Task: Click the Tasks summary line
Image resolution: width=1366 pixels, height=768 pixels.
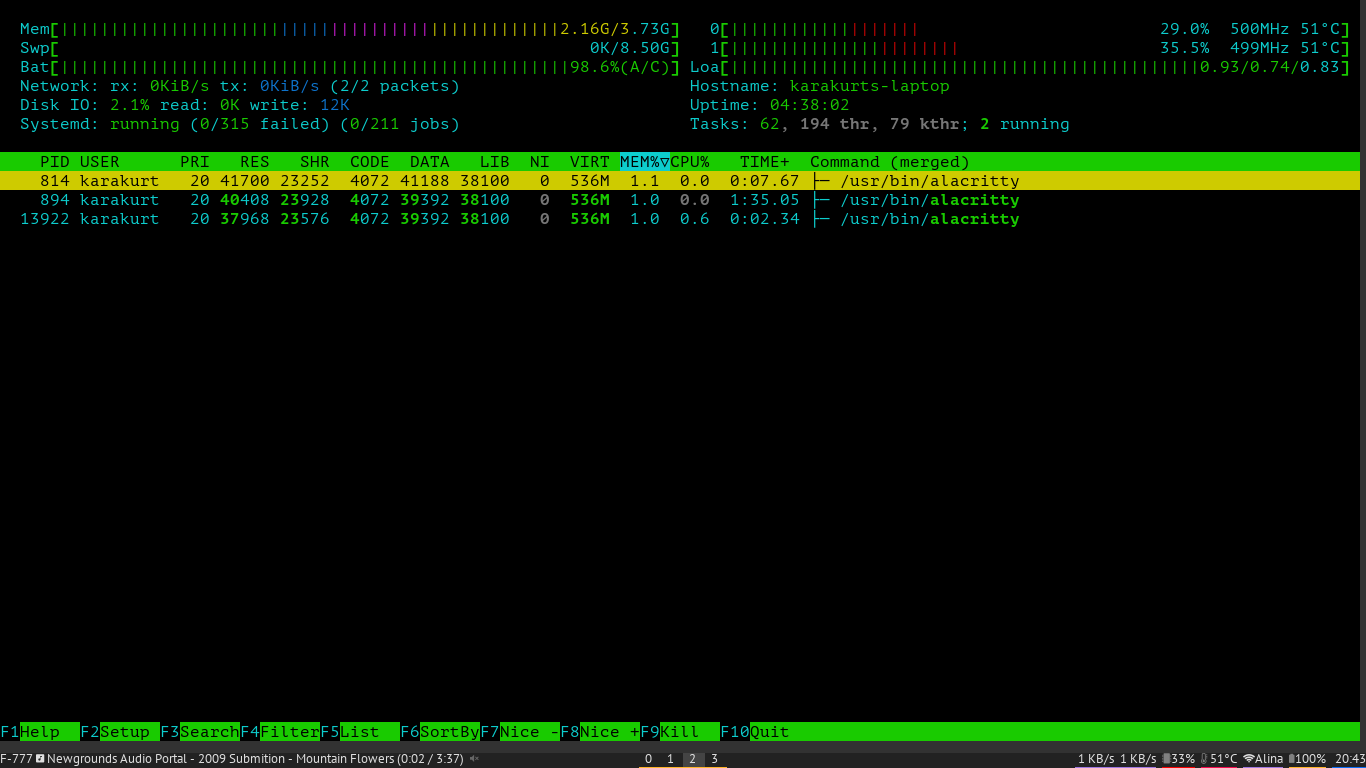Action: tap(880, 124)
